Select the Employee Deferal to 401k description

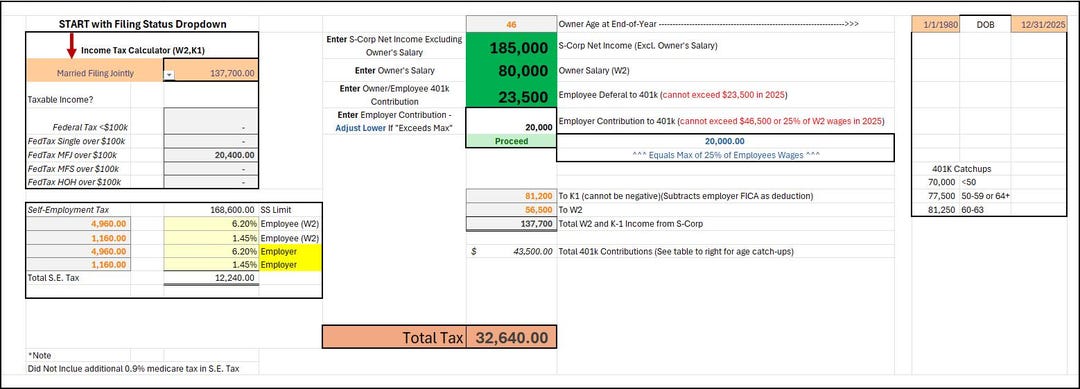pos(673,95)
